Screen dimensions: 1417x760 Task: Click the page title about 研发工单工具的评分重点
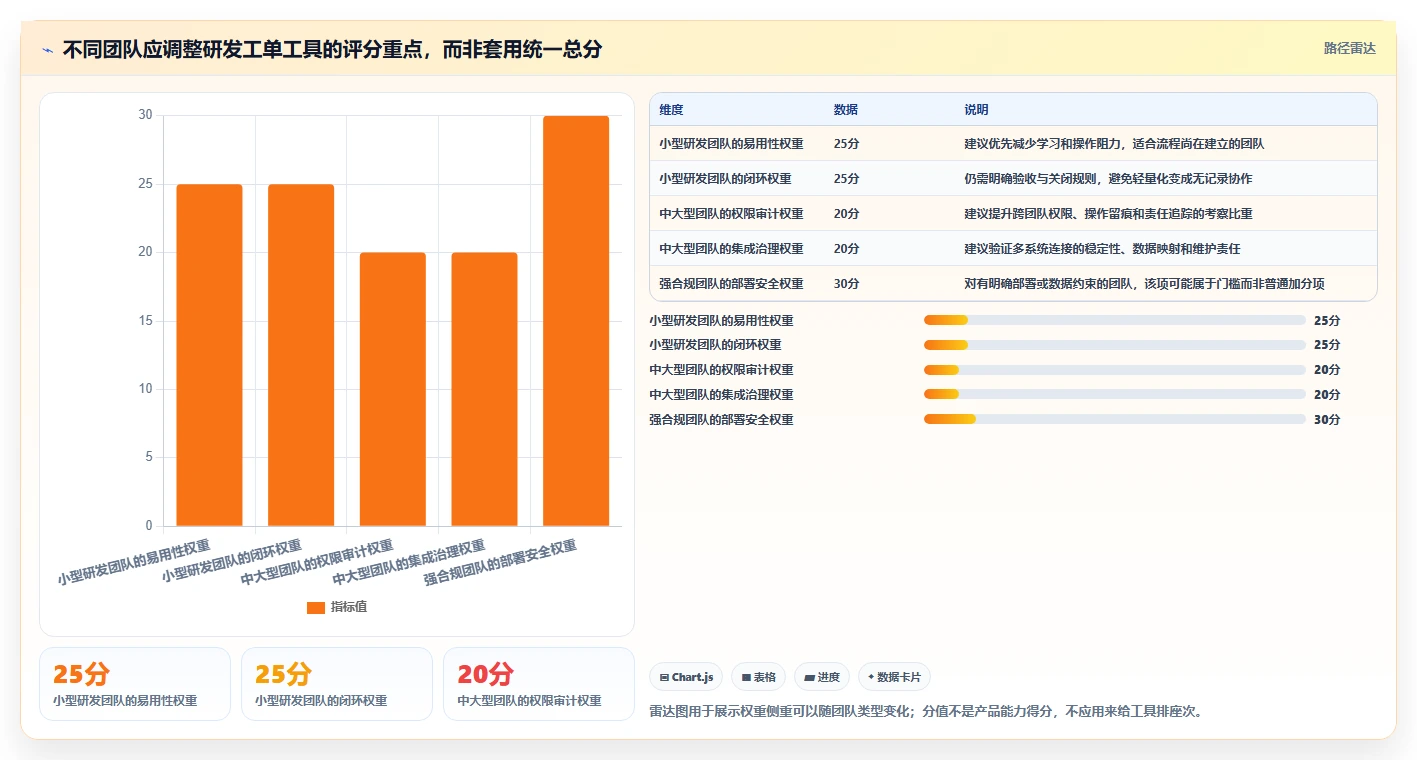click(332, 50)
